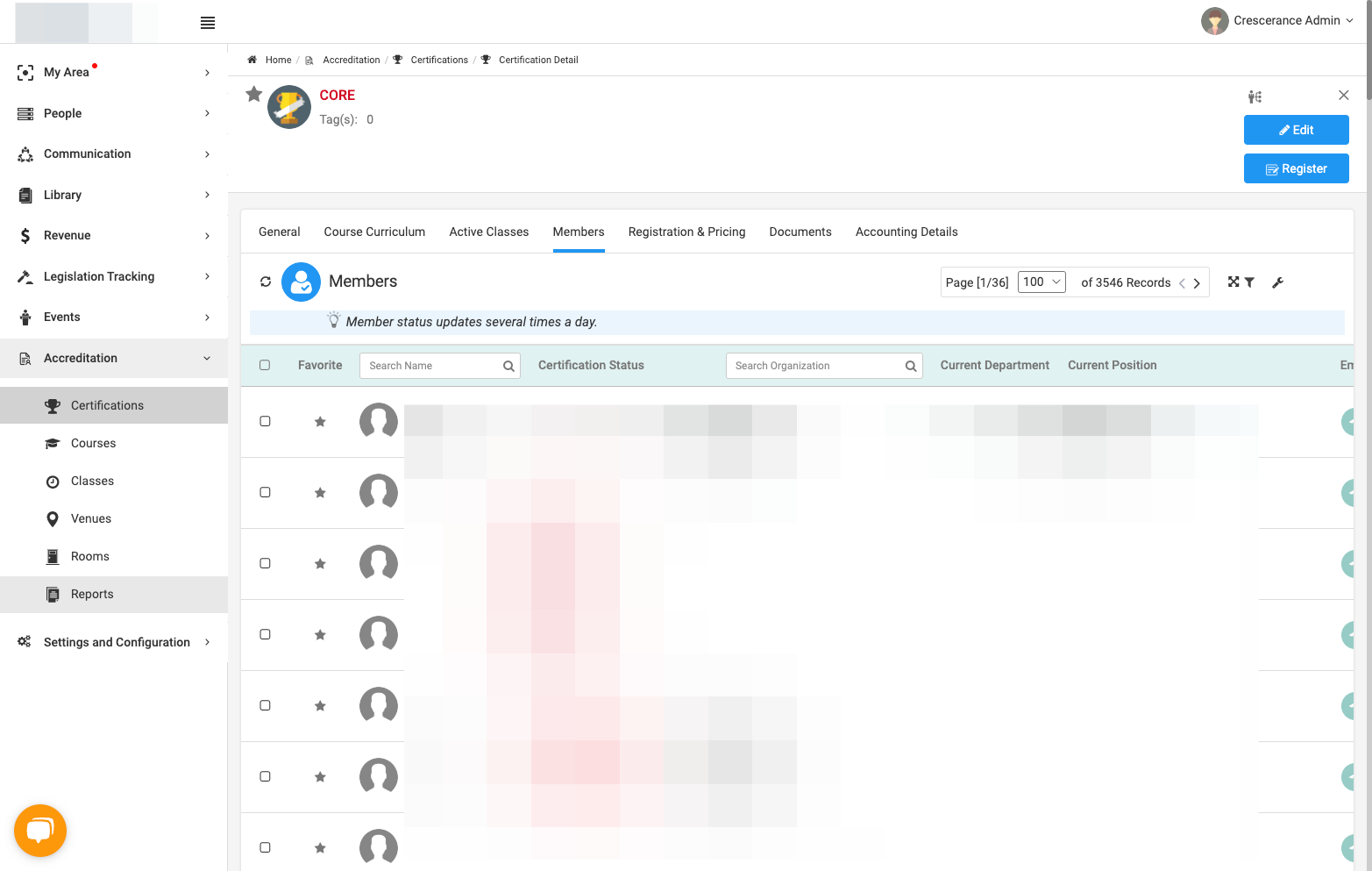Open the page size dropdown showing 100
This screenshot has width=1372, height=871.
1041,282
